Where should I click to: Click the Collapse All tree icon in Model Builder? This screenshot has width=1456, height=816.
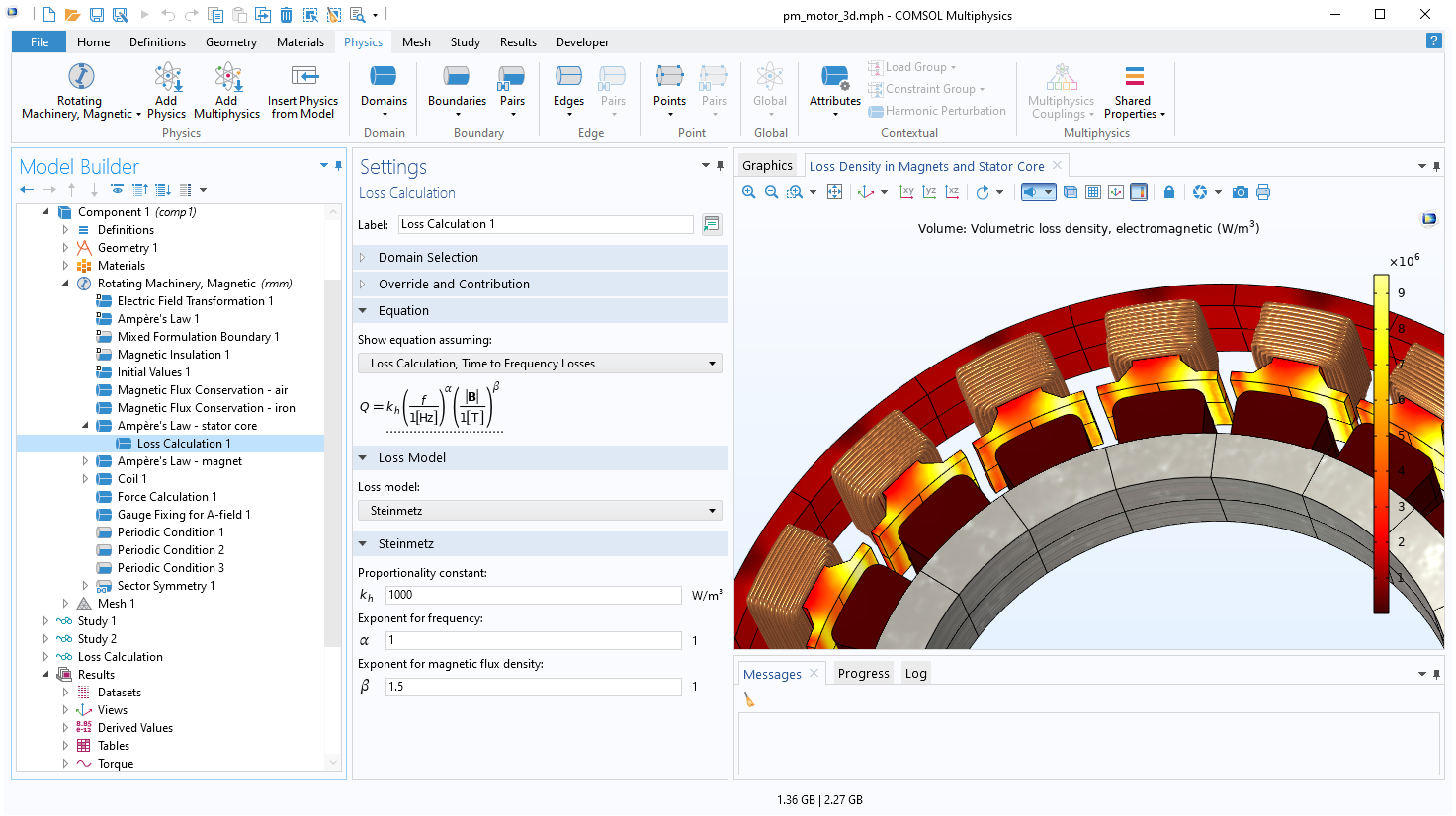[x=139, y=190]
